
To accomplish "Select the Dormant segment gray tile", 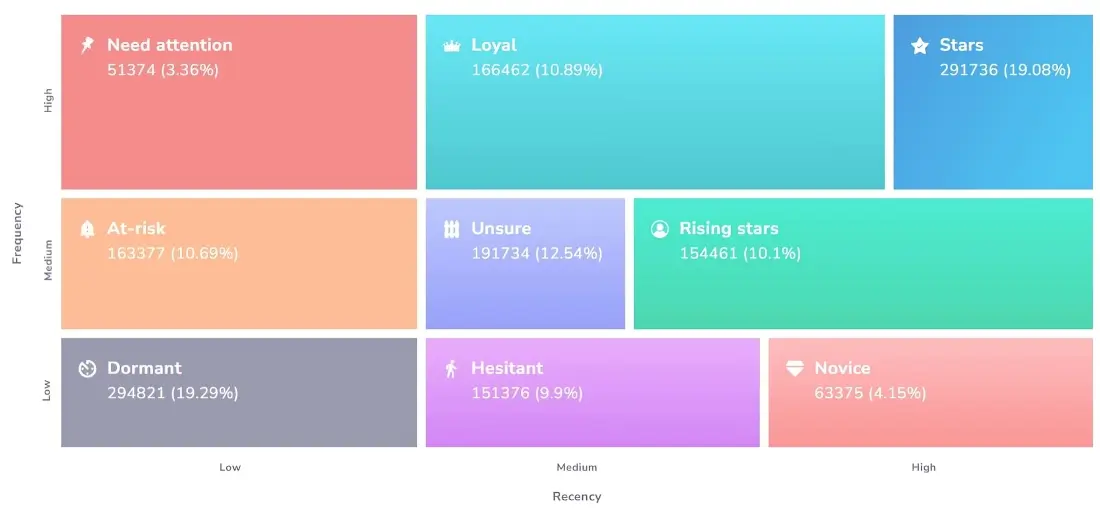I will pyautogui.click(x=239, y=392).
